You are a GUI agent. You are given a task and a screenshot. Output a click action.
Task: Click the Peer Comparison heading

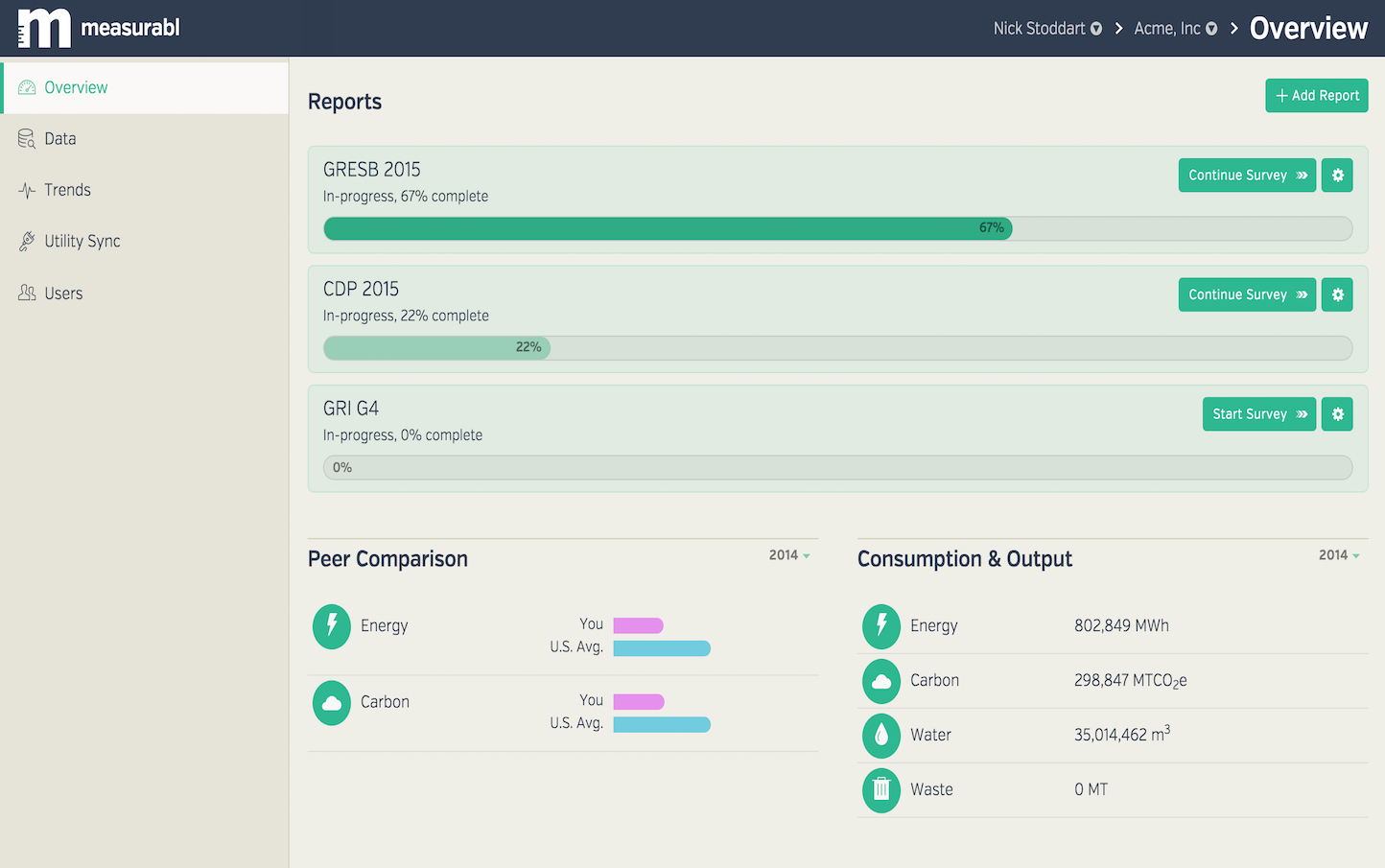click(x=387, y=559)
